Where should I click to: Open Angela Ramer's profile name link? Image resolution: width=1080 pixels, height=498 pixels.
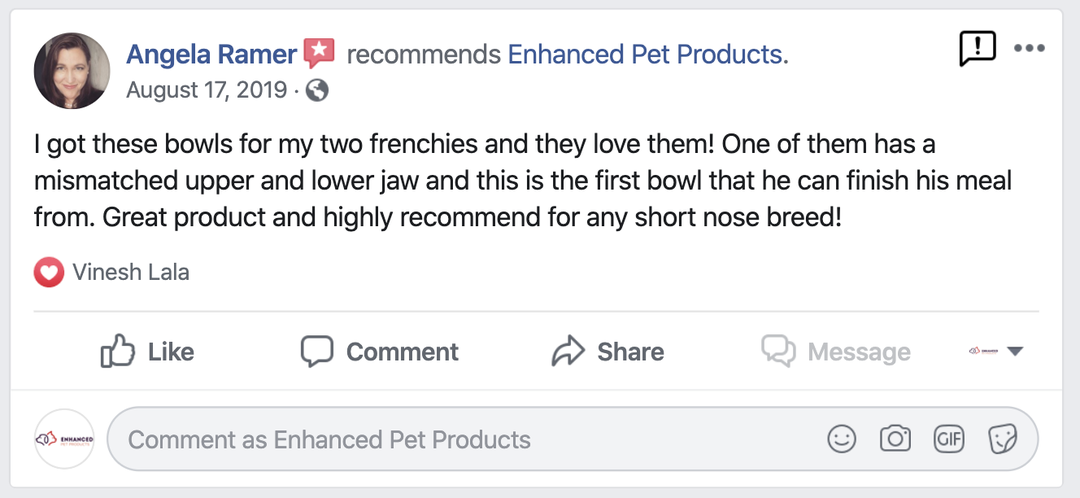(x=211, y=54)
